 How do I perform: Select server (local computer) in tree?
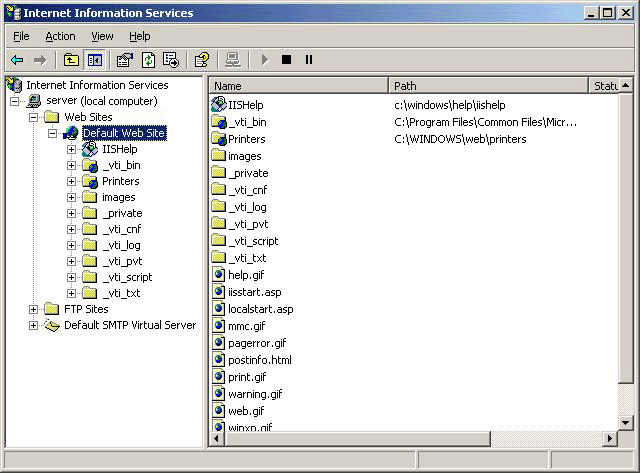coord(102,101)
